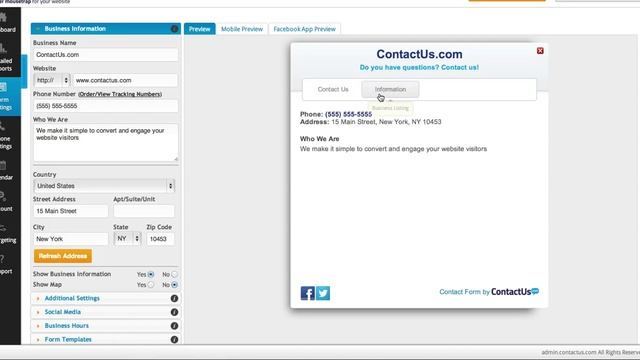Set Show Business Information to Yes
640x360 pixels.
click(x=151, y=274)
